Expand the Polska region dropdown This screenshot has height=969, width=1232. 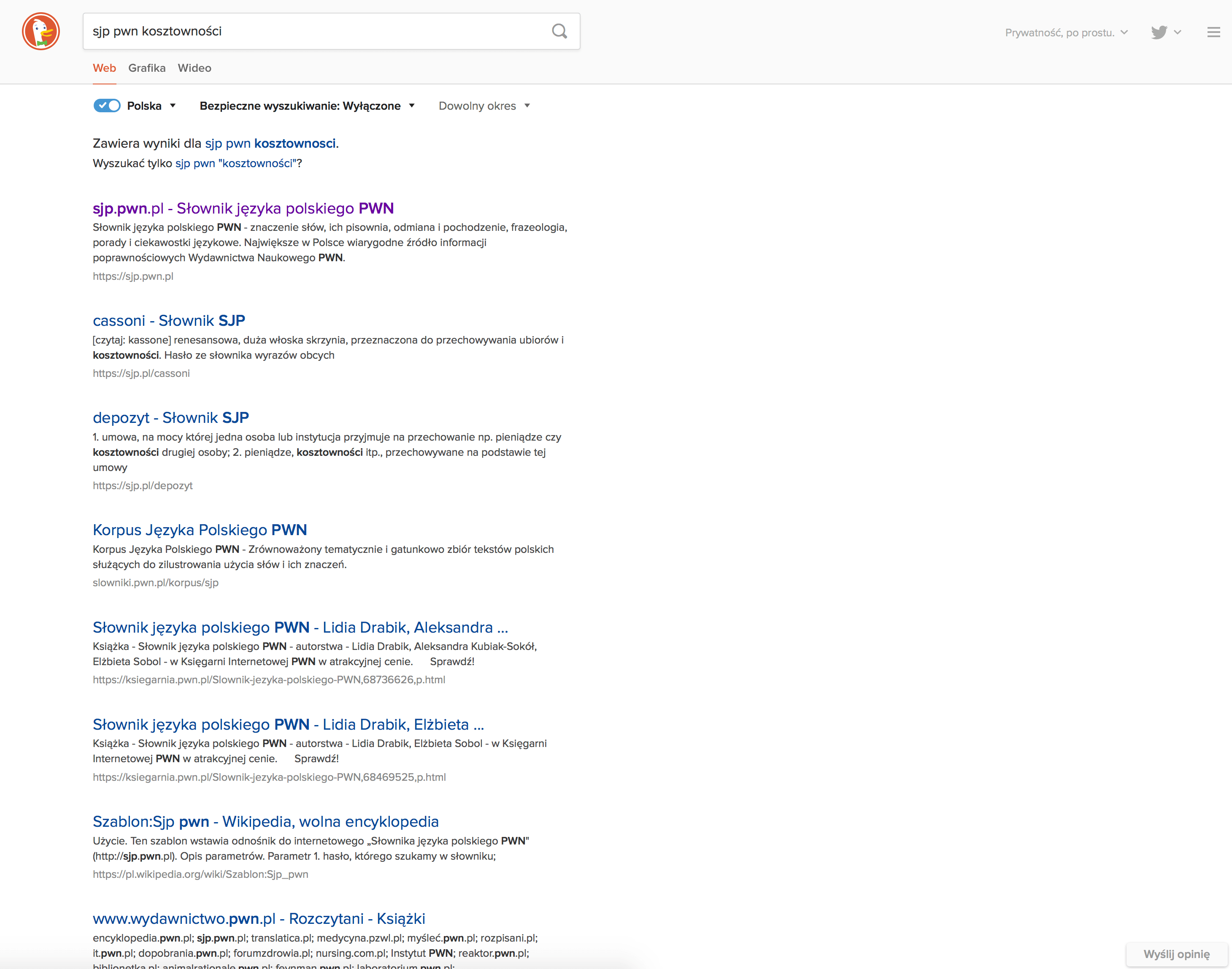[151, 106]
